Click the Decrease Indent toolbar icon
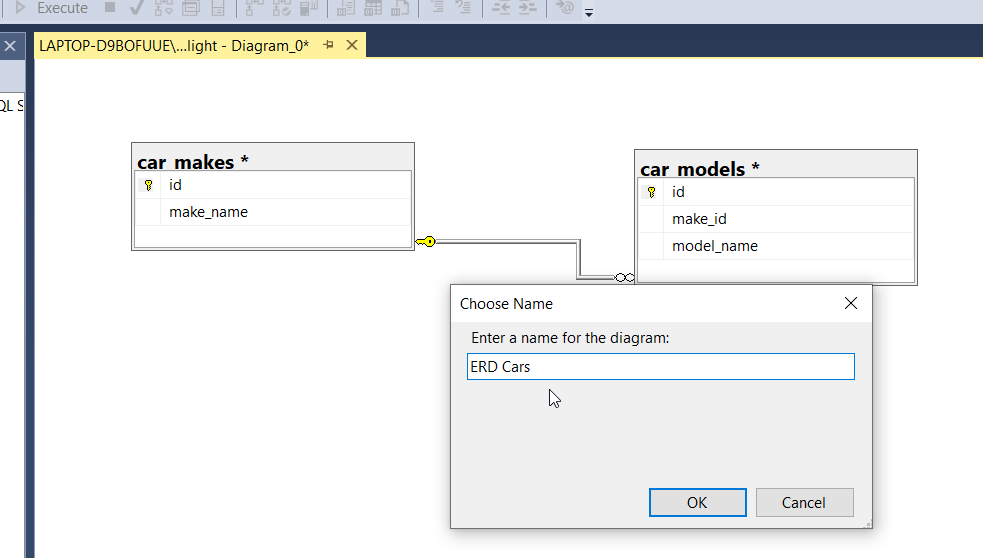The height and width of the screenshot is (558, 983). pos(499,8)
